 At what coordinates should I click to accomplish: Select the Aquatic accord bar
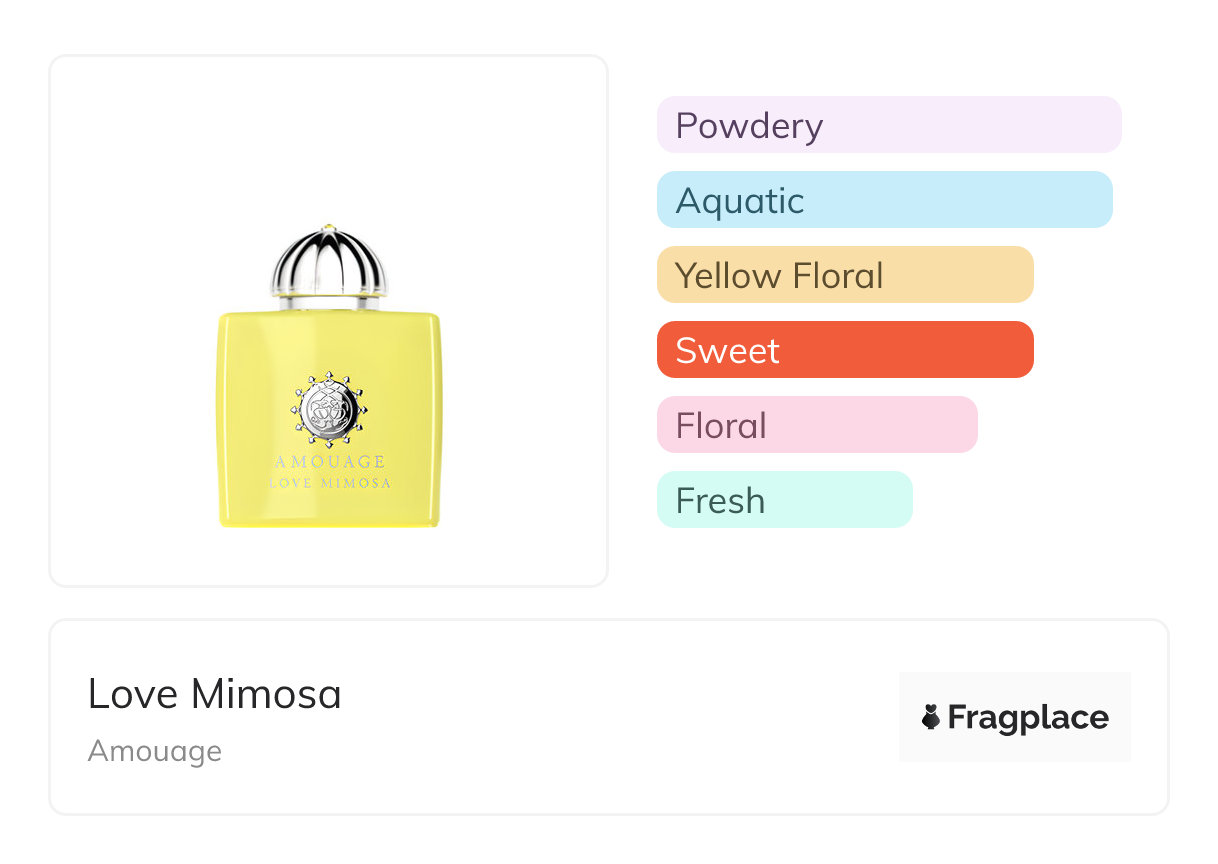(x=884, y=200)
